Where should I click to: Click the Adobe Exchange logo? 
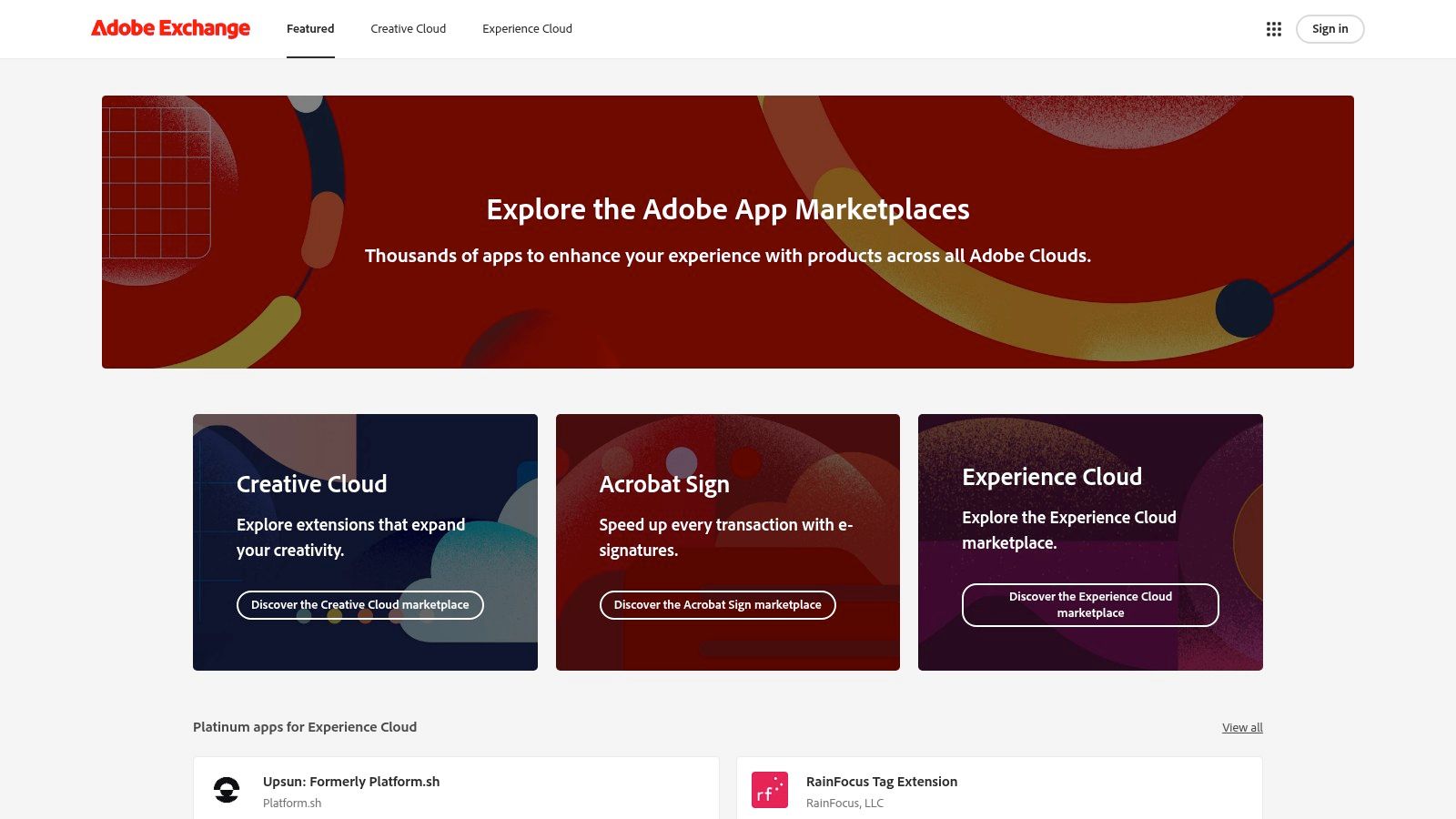pos(169,28)
